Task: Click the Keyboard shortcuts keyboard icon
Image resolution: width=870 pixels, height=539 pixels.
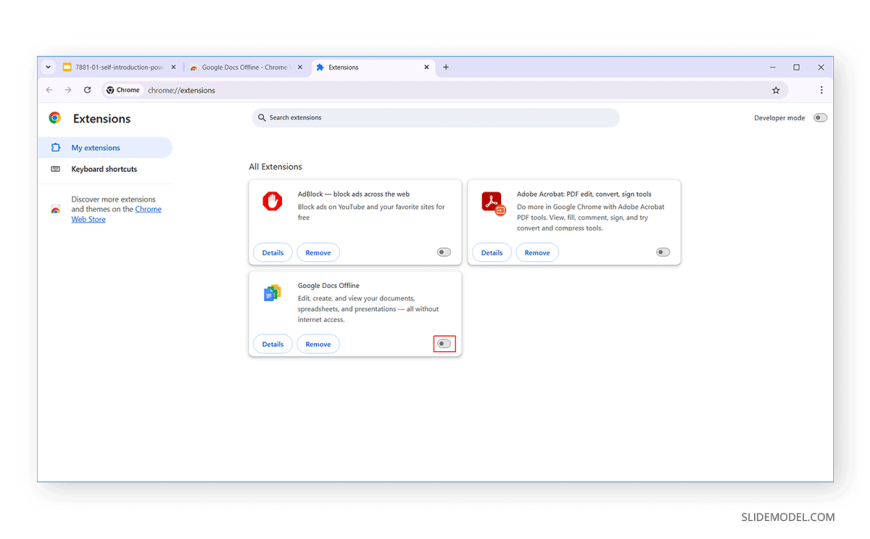Action: point(55,169)
